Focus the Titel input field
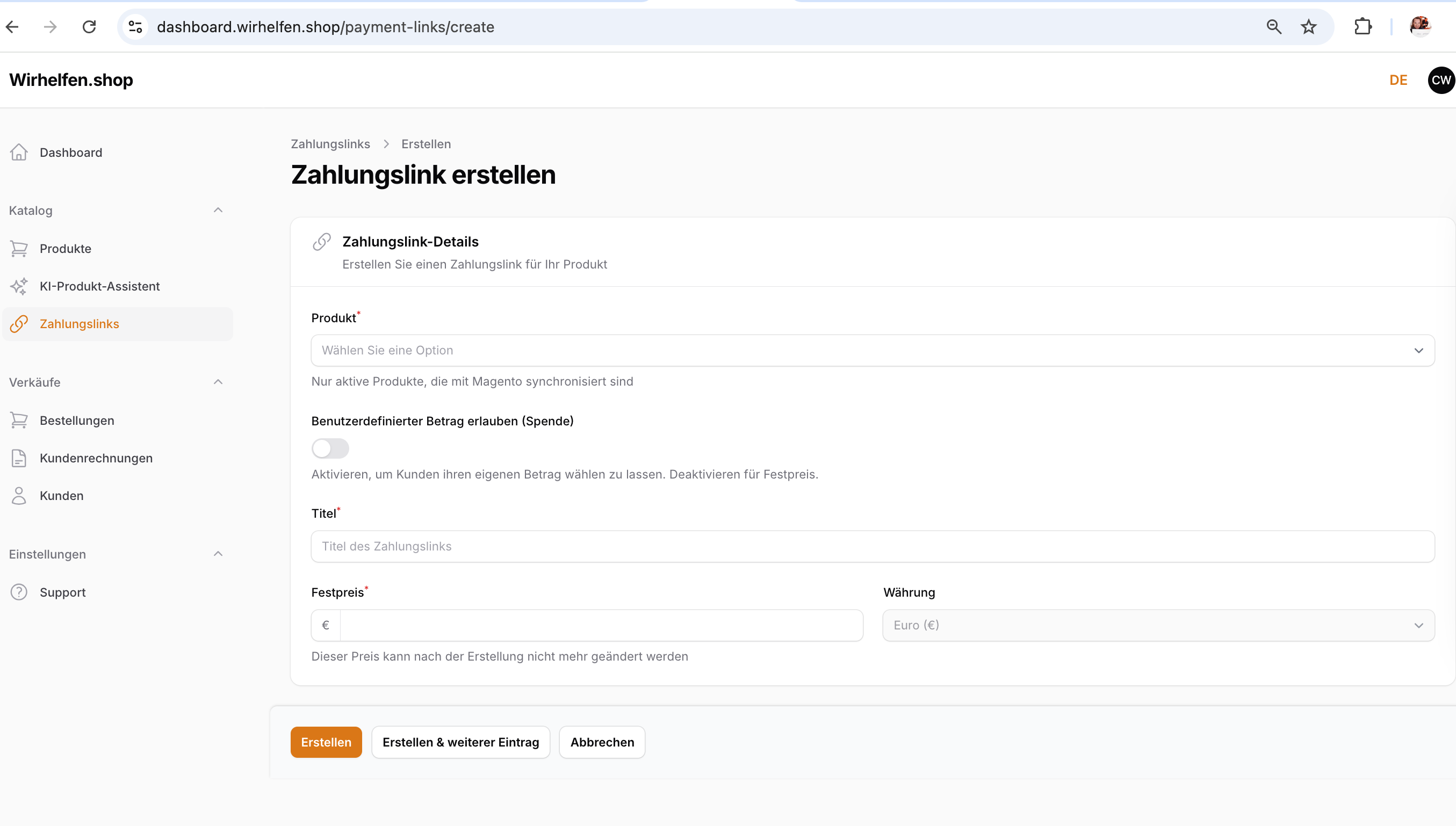1456x826 pixels. 872,546
